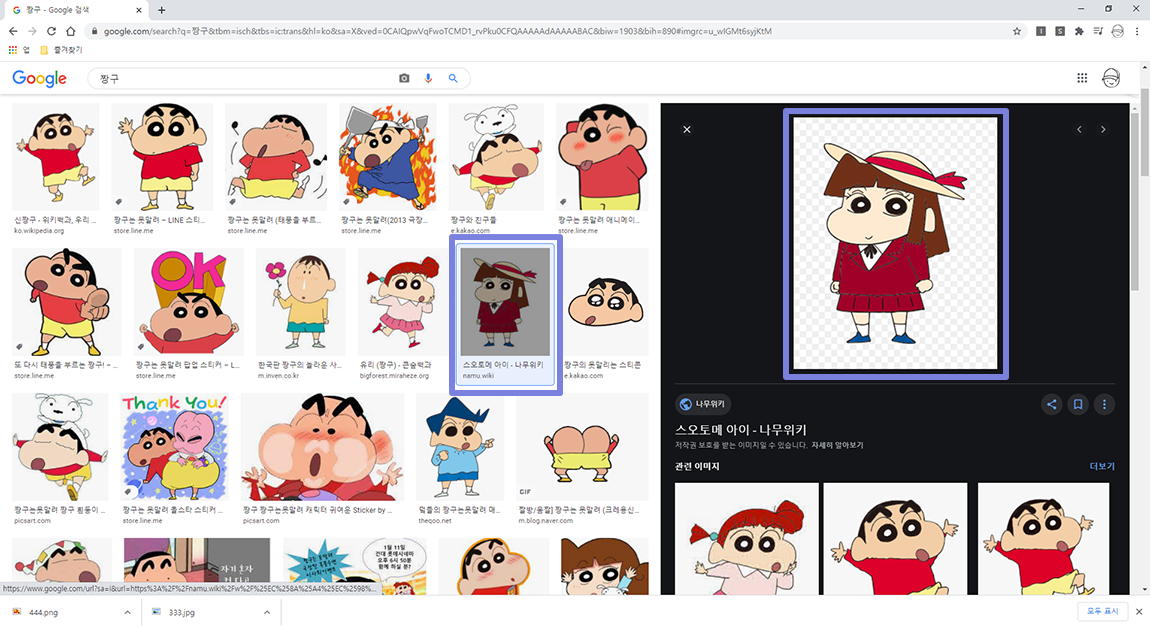The image size is (1150, 629).
Task: Click 더보기 for related images
Action: tap(1102, 466)
